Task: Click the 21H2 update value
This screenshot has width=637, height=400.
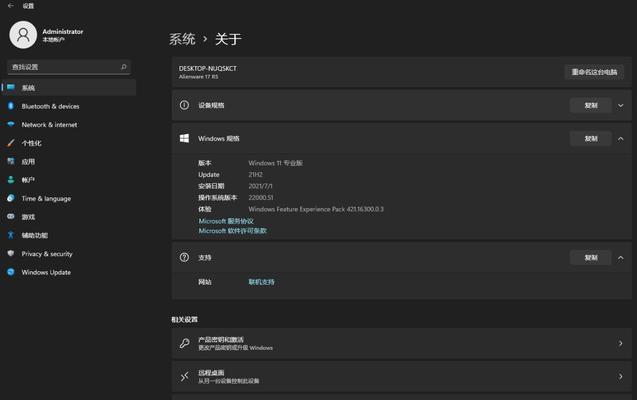Action: 256,175
